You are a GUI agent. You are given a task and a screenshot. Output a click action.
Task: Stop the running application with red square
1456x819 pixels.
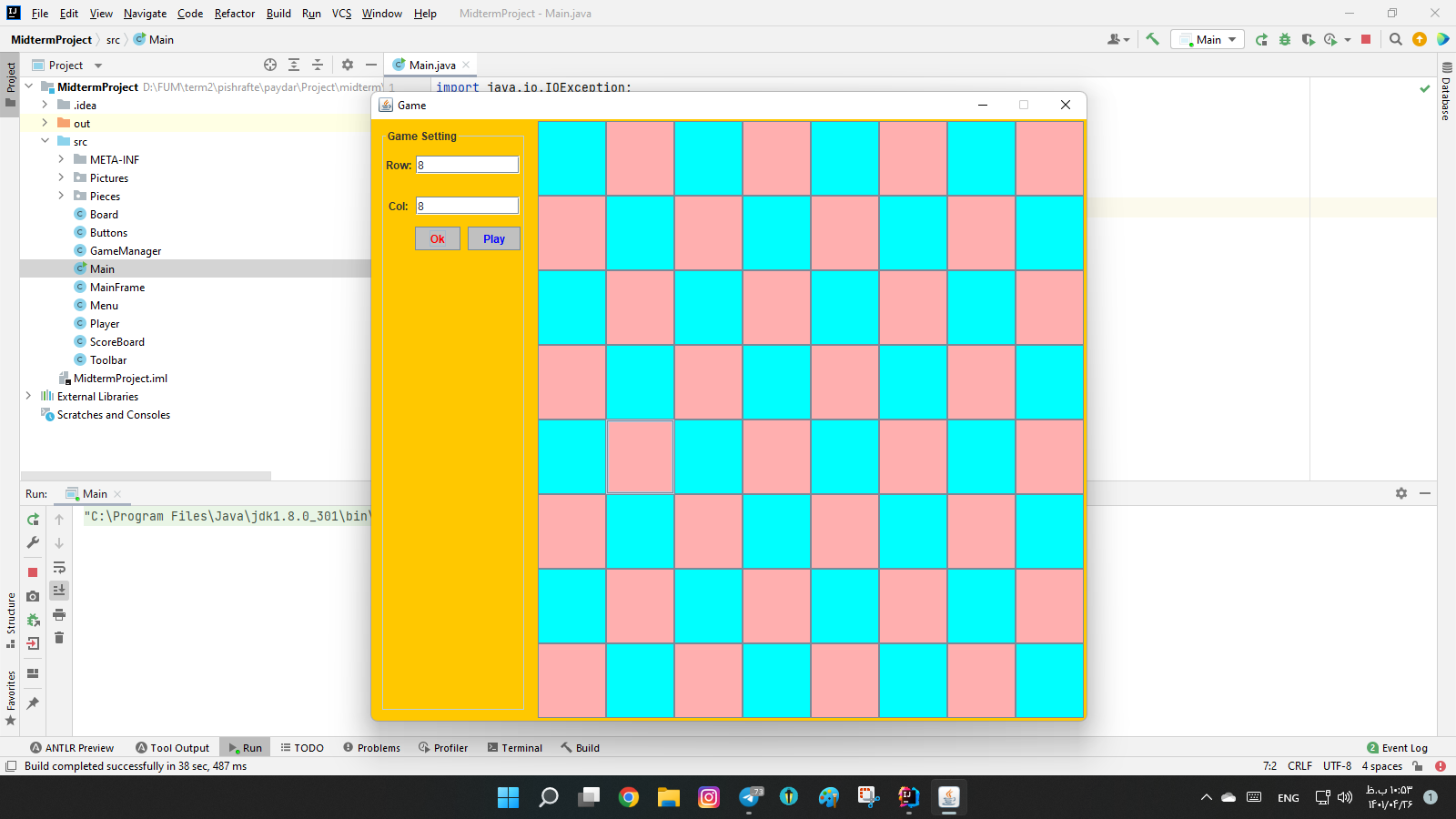coord(1366,39)
